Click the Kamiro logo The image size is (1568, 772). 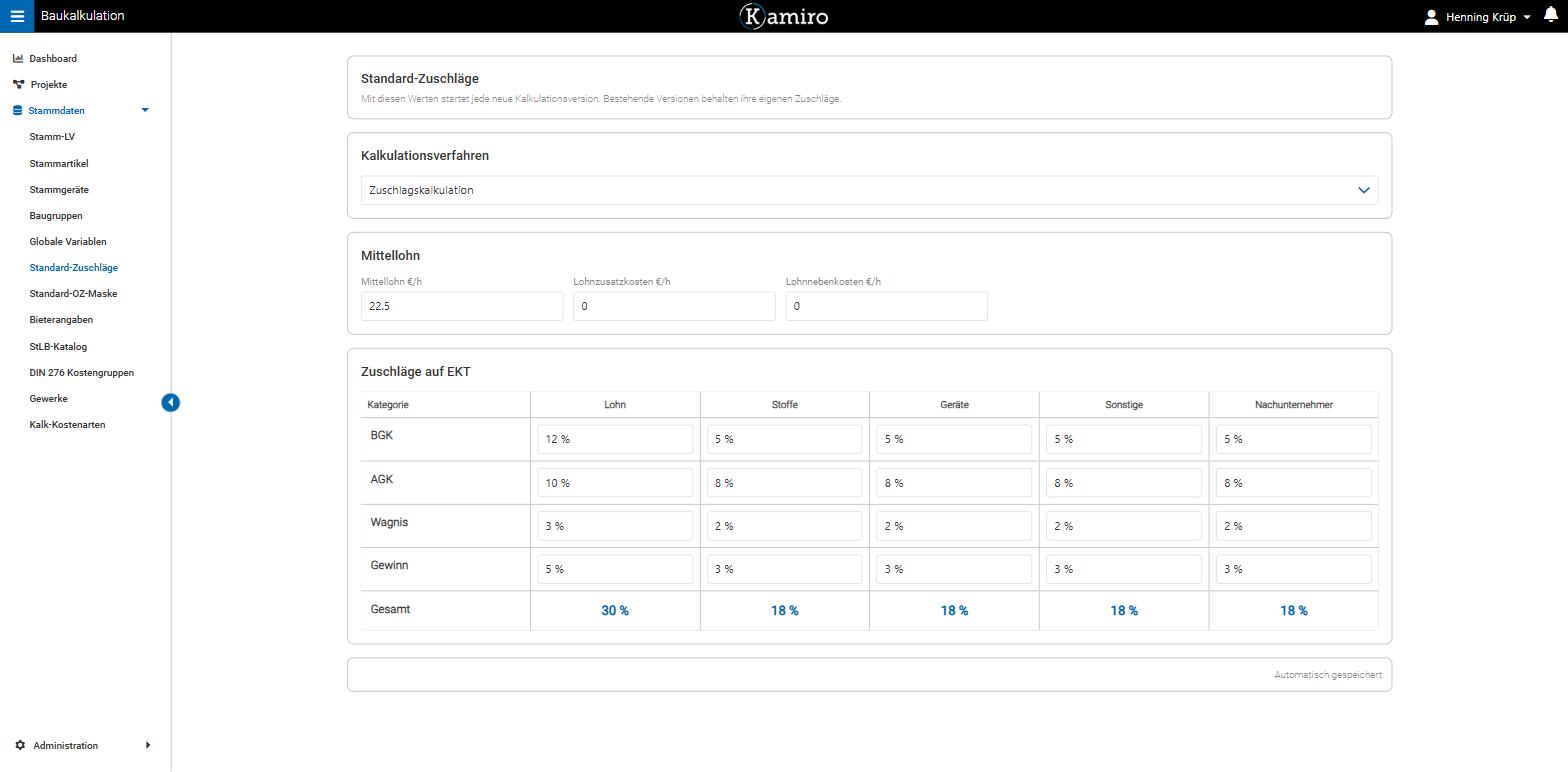click(784, 16)
